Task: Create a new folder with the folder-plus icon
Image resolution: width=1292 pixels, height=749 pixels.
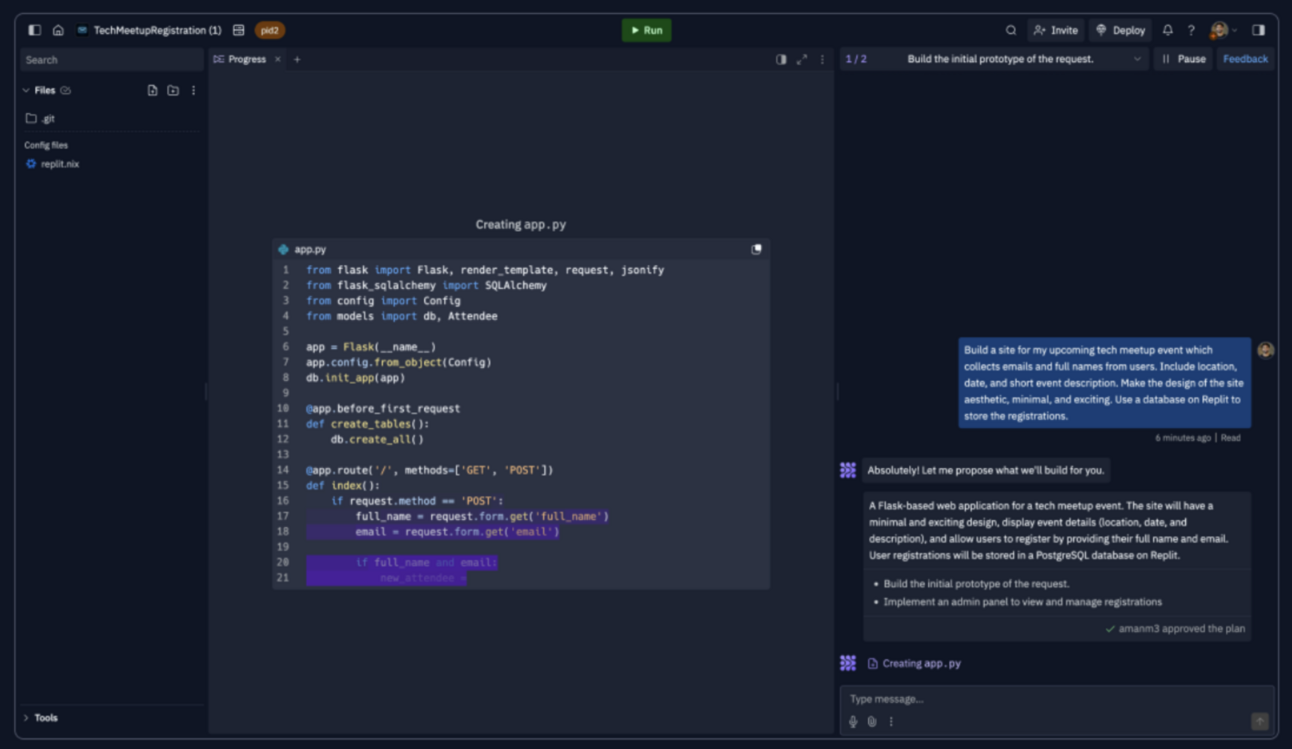Action: (x=173, y=90)
